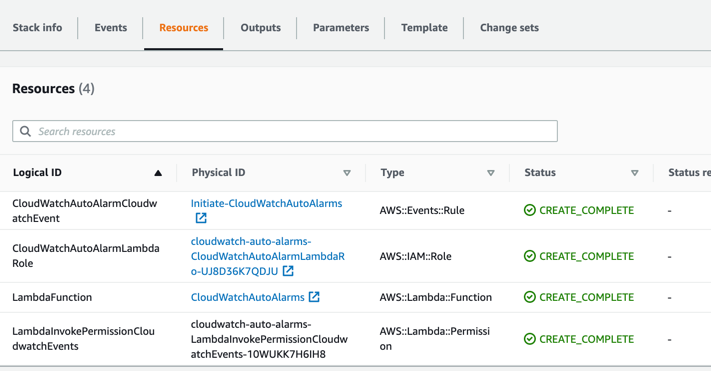Click the Resources (4) heading
This screenshot has width=711, height=371.
click(x=54, y=88)
